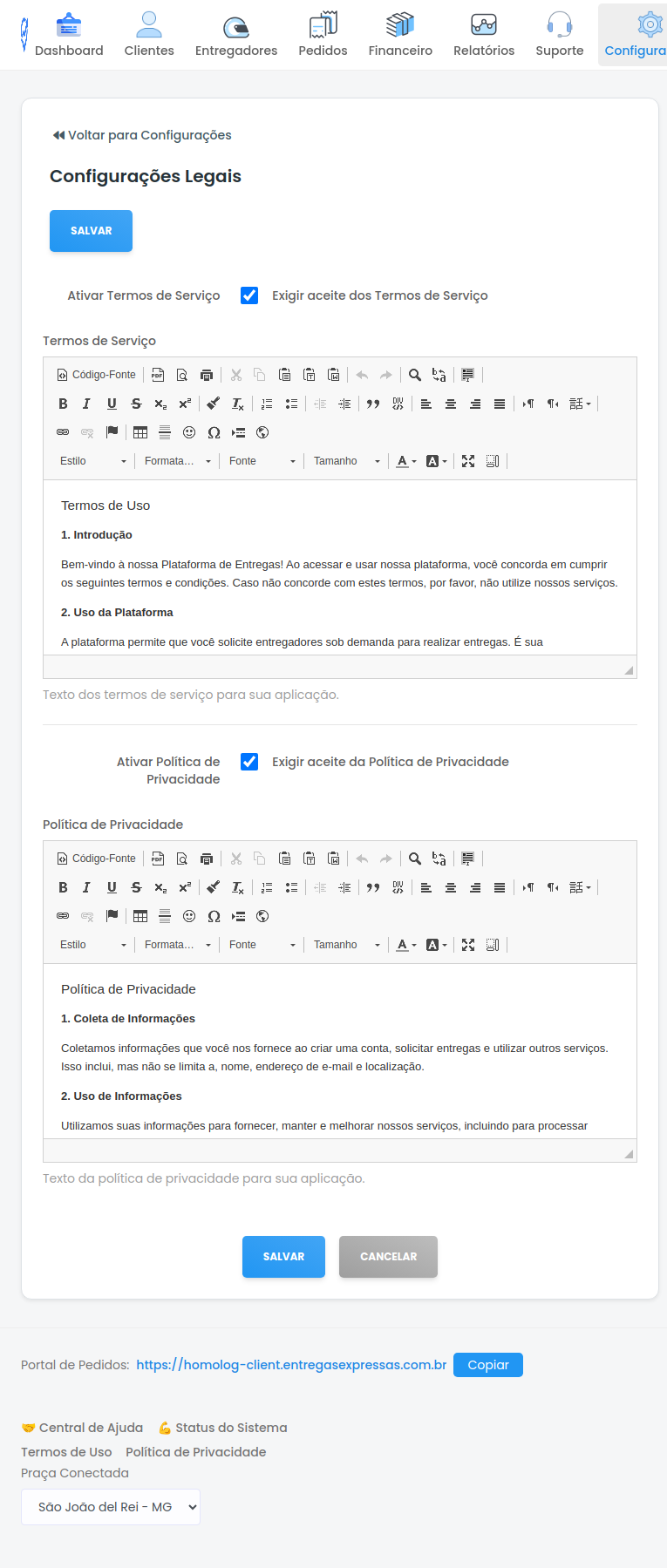Insert table in Termos de Serviço editor

[140, 432]
